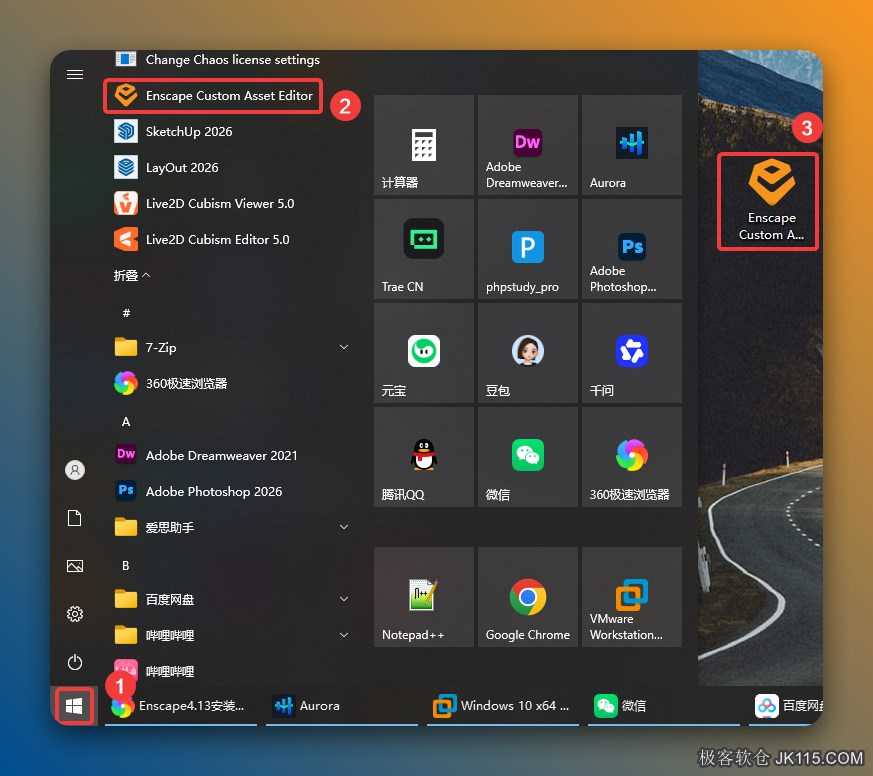The width and height of the screenshot is (873, 776).
Task: Open the 计算器 calculator tile
Action: click(x=424, y=145)
